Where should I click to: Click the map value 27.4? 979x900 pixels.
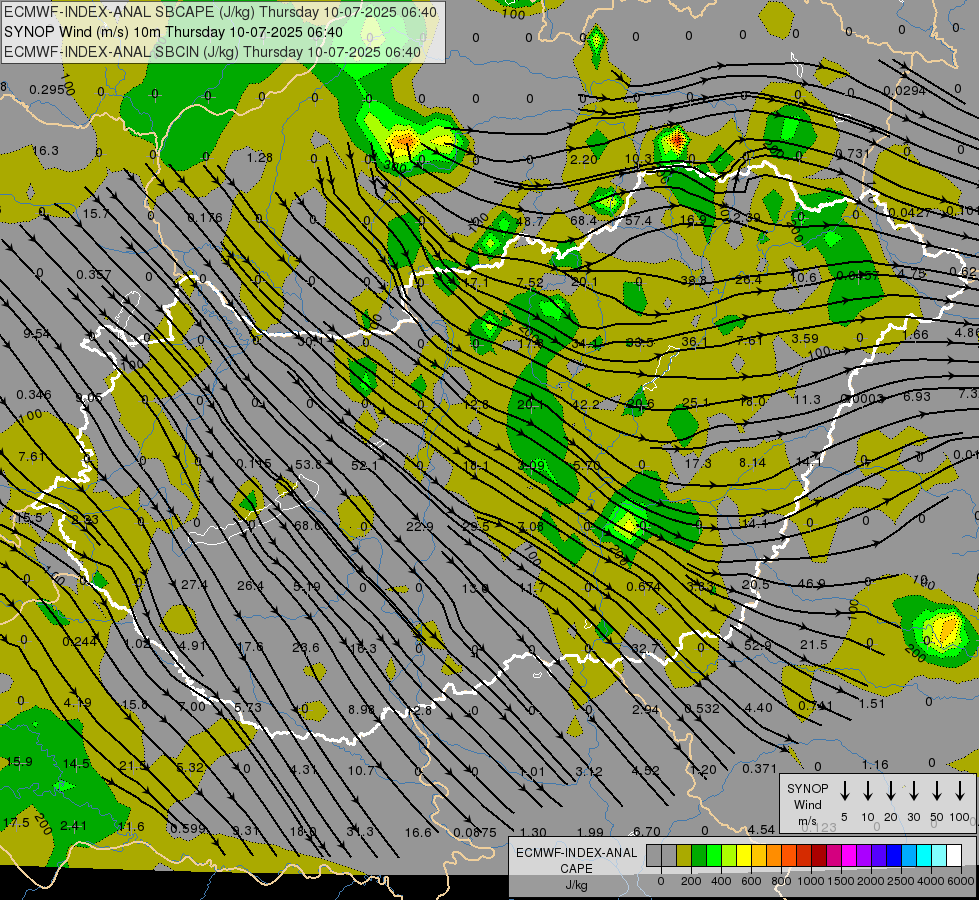coord(194,585)
